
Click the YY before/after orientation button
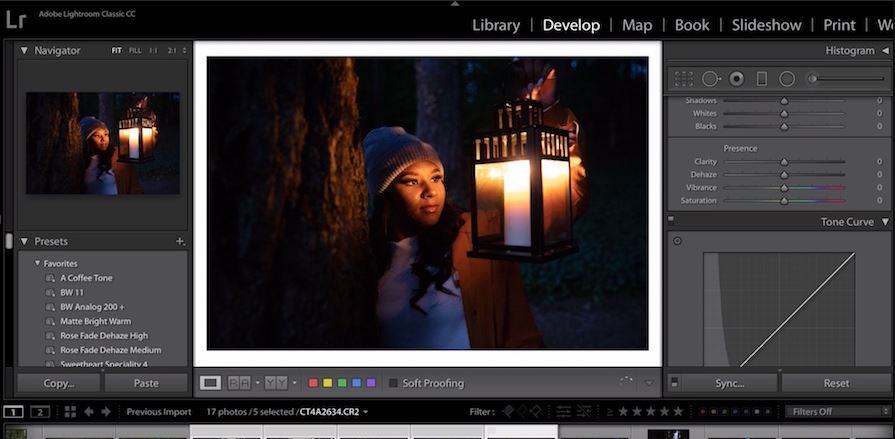276,383
